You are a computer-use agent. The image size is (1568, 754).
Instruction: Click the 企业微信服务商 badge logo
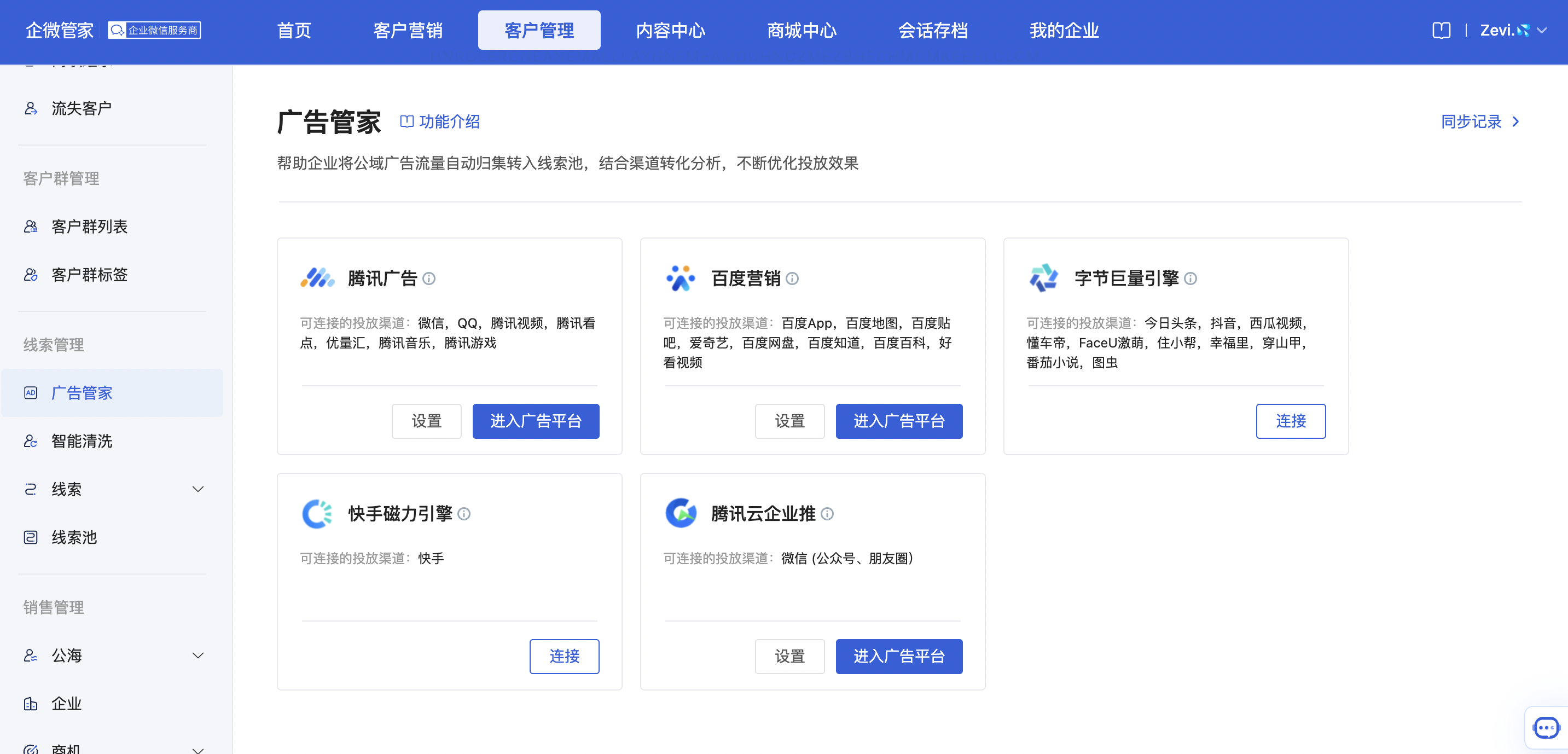[x=154, y=31]
